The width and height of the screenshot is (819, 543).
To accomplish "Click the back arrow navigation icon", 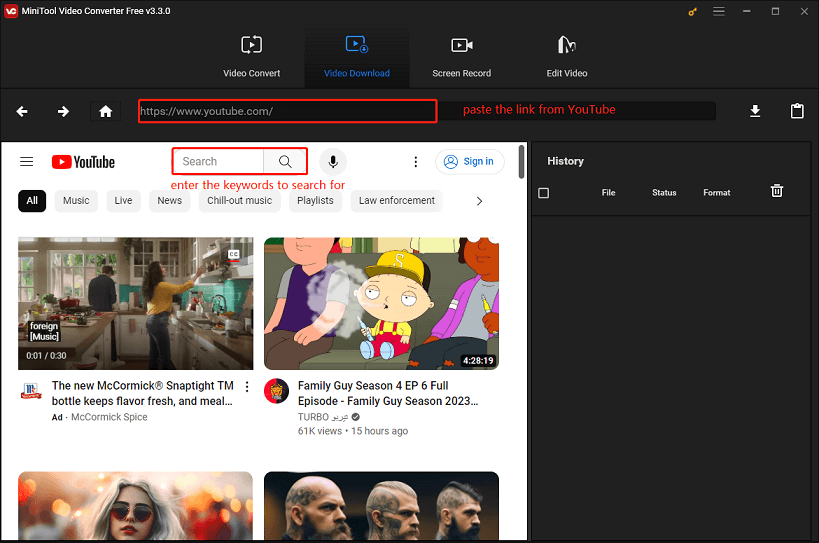I will [22, 111].
